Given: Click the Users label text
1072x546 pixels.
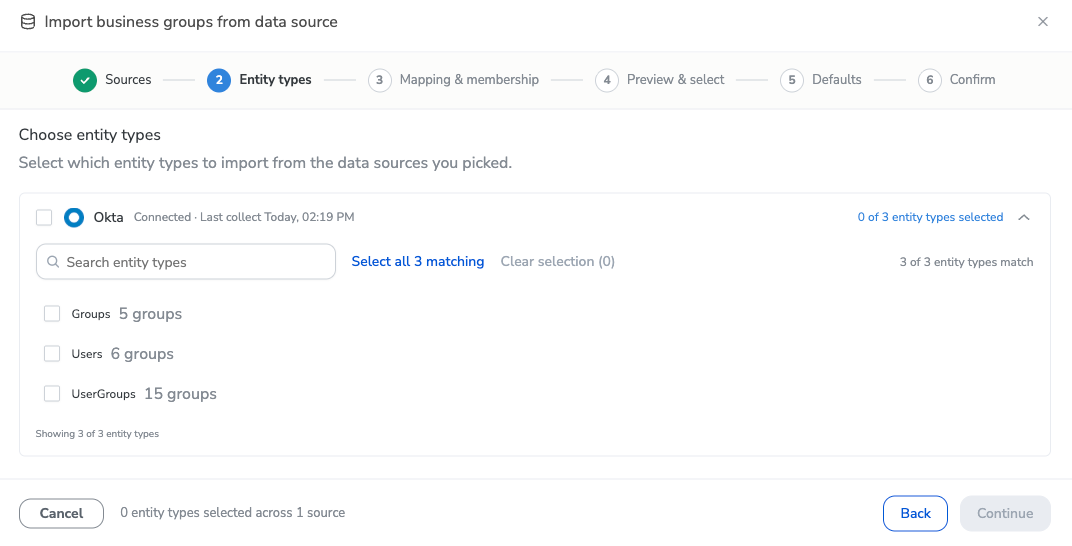Looking at the screenshot, I should [x=87, y=354].
